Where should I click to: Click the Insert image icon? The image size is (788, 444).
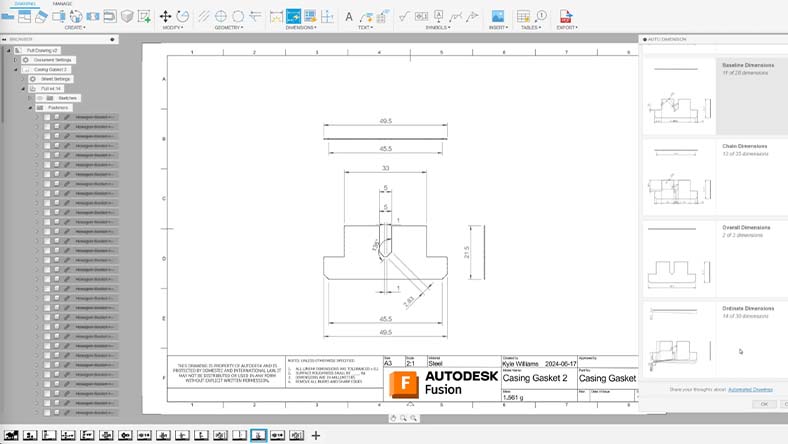click(x=497, y=17)
